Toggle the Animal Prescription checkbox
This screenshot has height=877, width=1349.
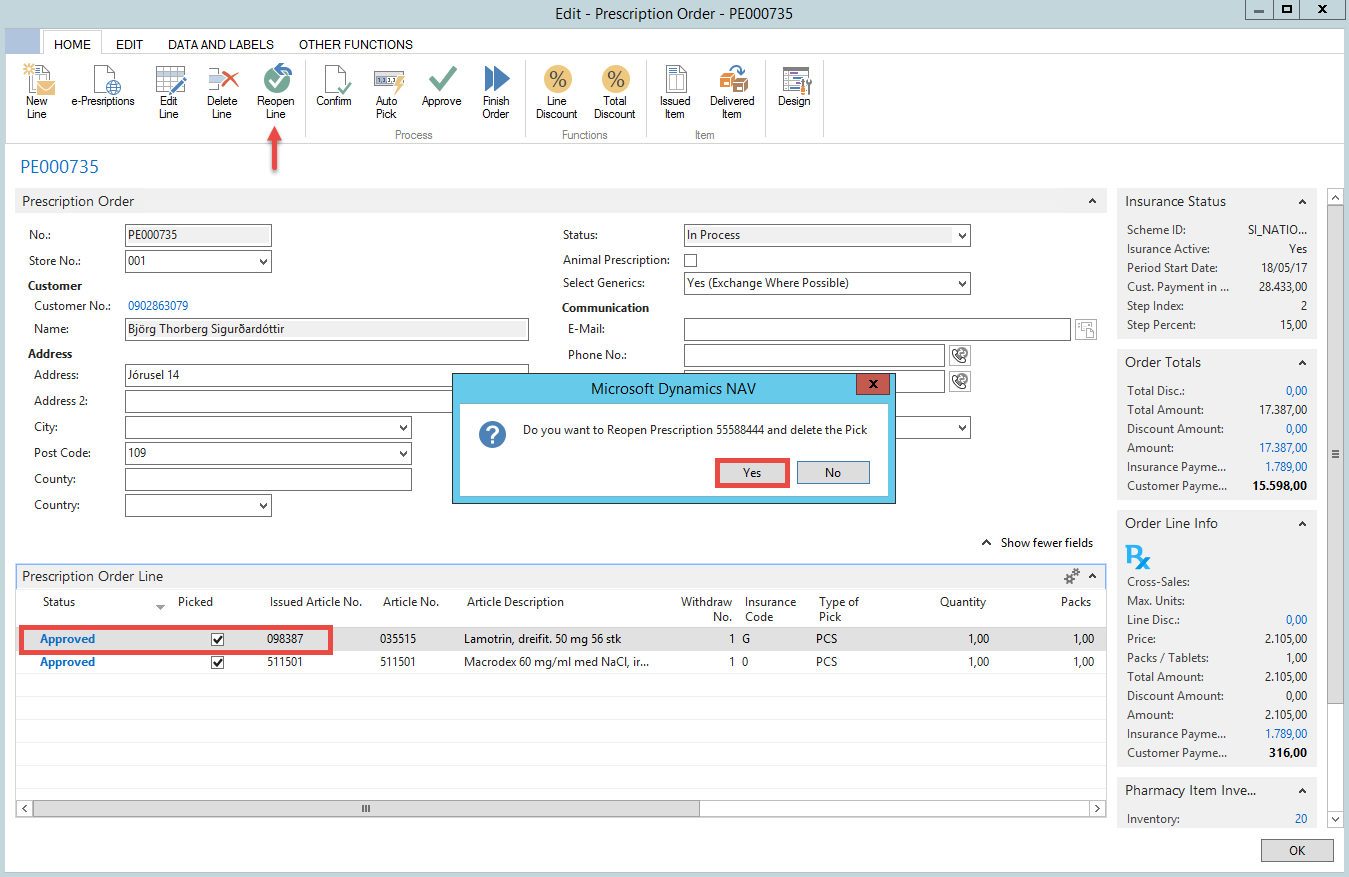pos(690,260)
